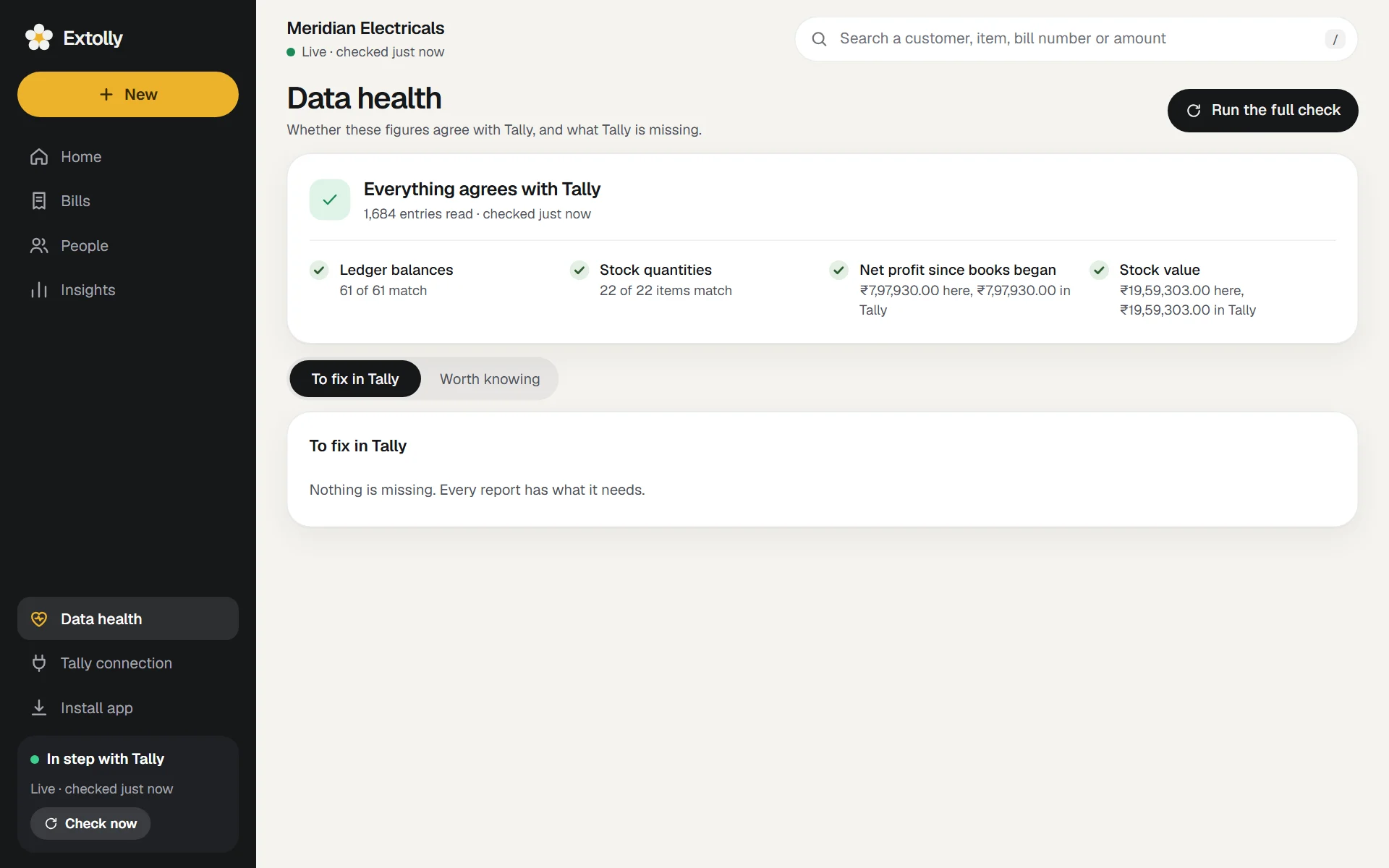Click the '1,684 entries read' text
Viewport: 1389px width, 868px height.
(x=418, y=214)
